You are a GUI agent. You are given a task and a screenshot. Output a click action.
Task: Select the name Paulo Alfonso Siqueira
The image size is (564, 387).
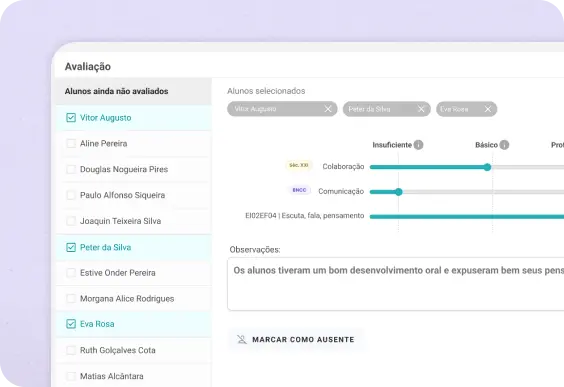tap(122, 195)
